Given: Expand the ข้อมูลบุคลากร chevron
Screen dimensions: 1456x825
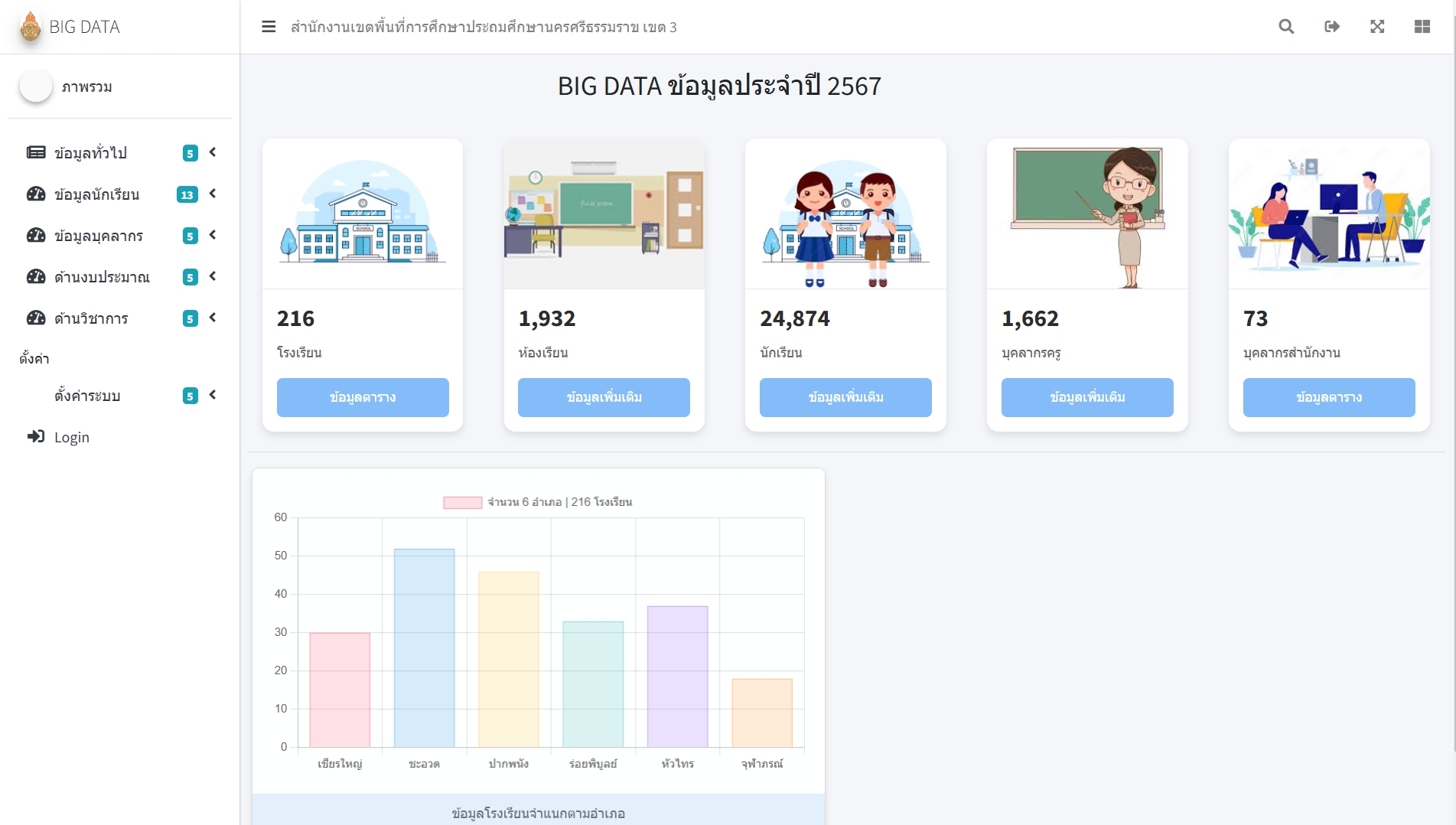Looking at the screenshot, I should coord(213,235).
